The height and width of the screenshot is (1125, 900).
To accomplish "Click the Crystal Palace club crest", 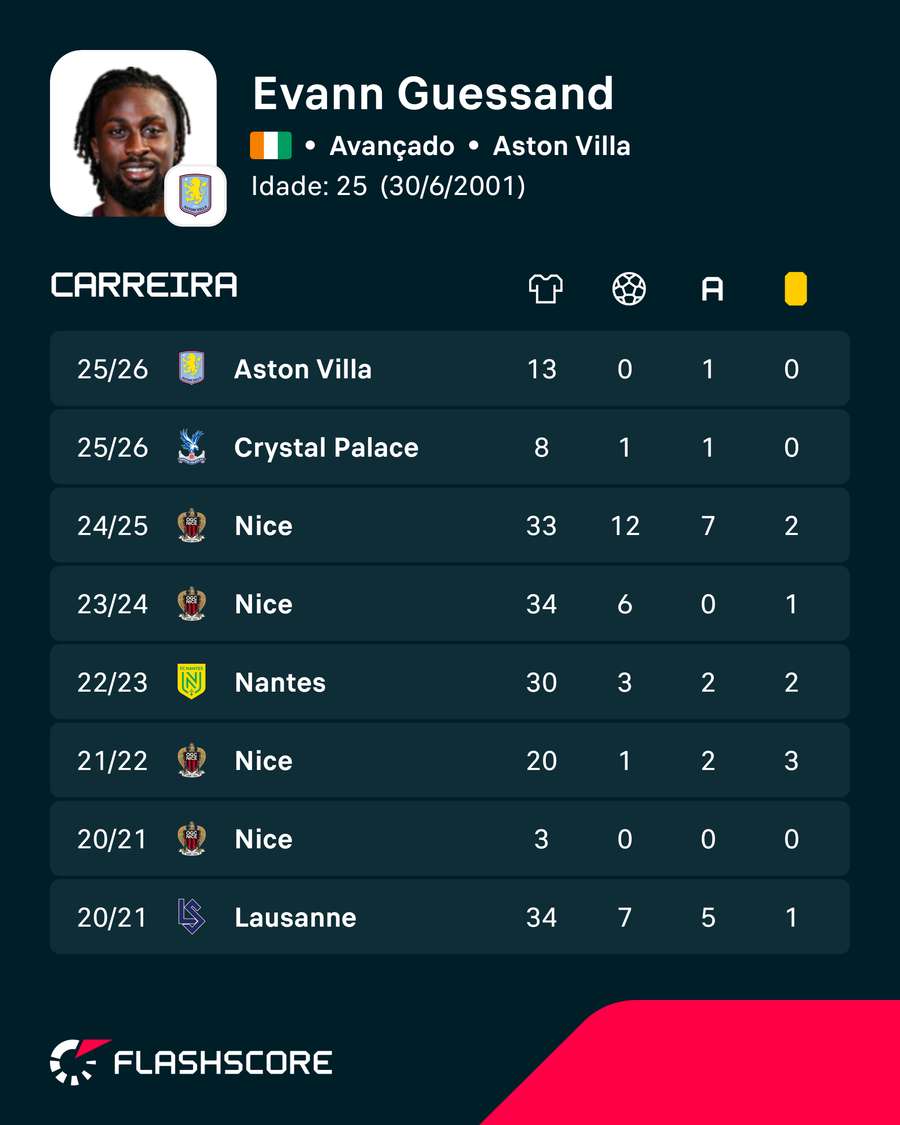I will 192,447.
